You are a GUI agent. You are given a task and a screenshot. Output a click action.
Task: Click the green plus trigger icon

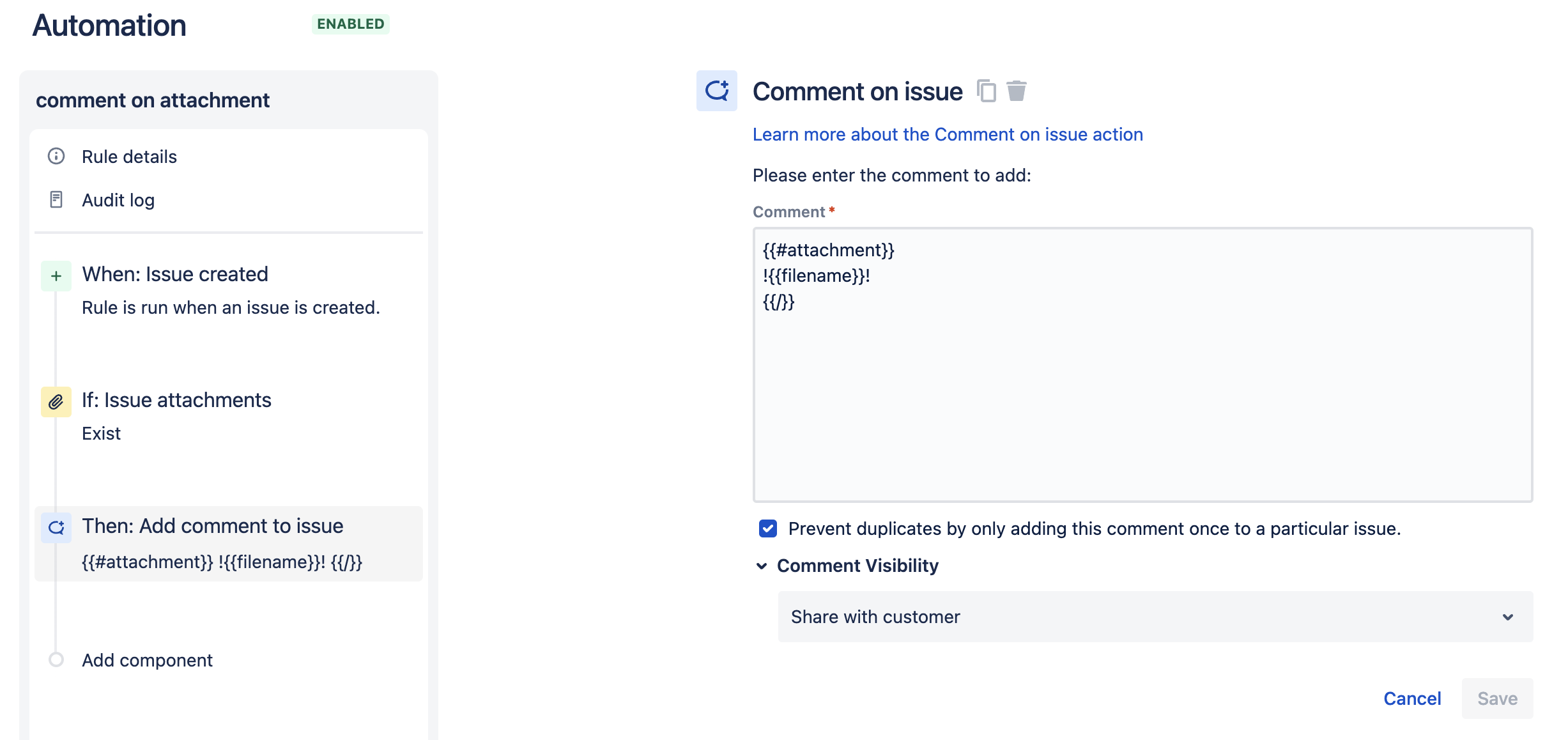pos(56,276)
